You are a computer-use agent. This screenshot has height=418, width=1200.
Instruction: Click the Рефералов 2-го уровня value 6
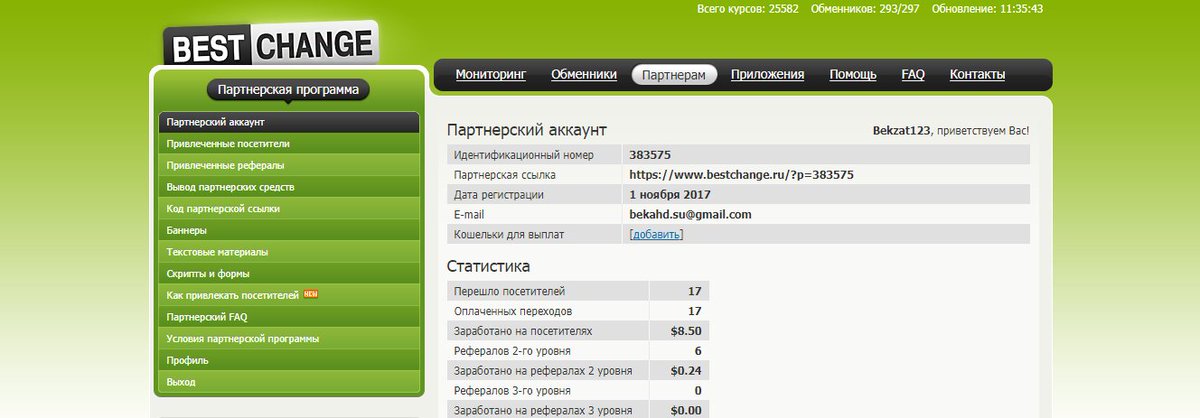pos(698,351)
